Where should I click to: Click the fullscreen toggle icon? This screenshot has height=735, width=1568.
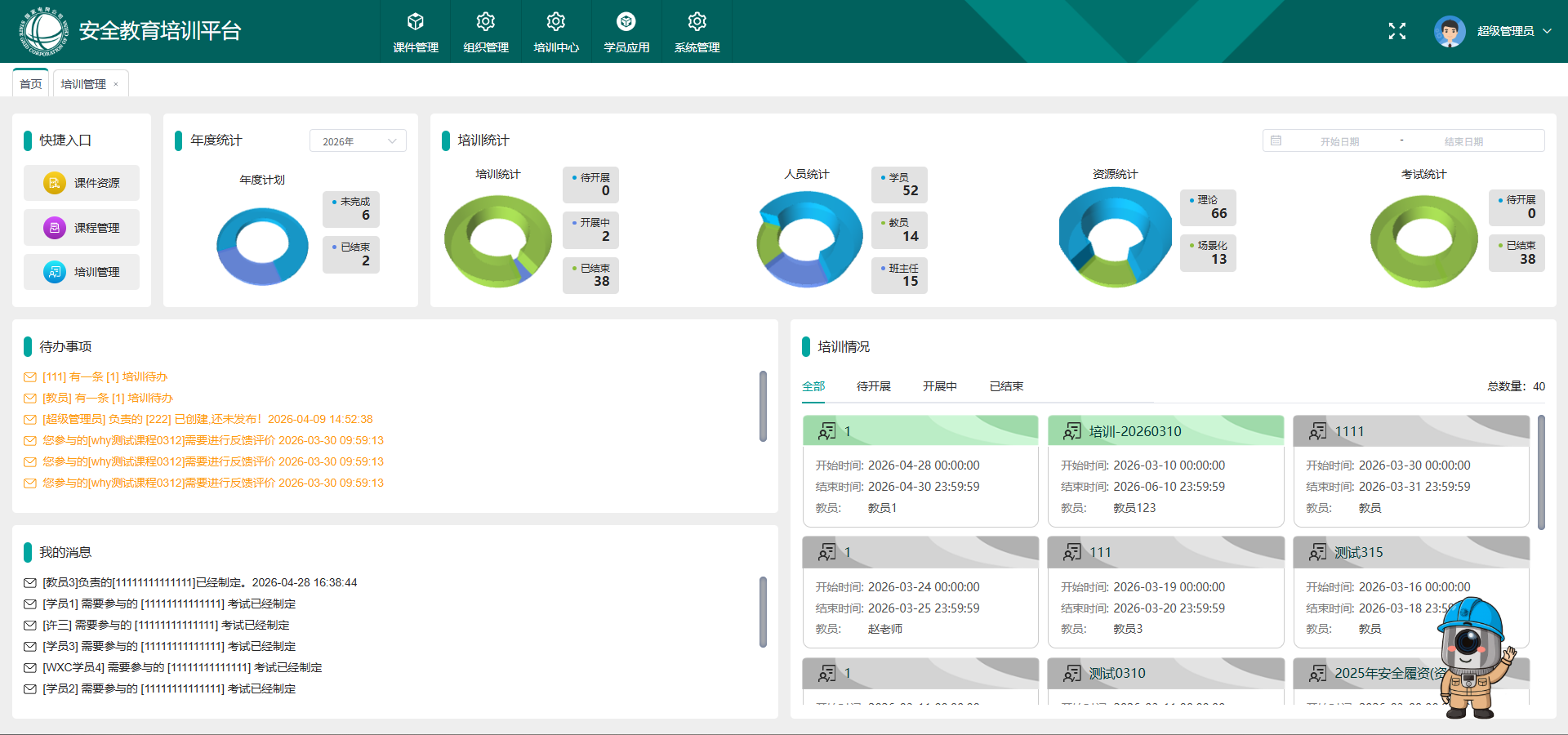1397,31
